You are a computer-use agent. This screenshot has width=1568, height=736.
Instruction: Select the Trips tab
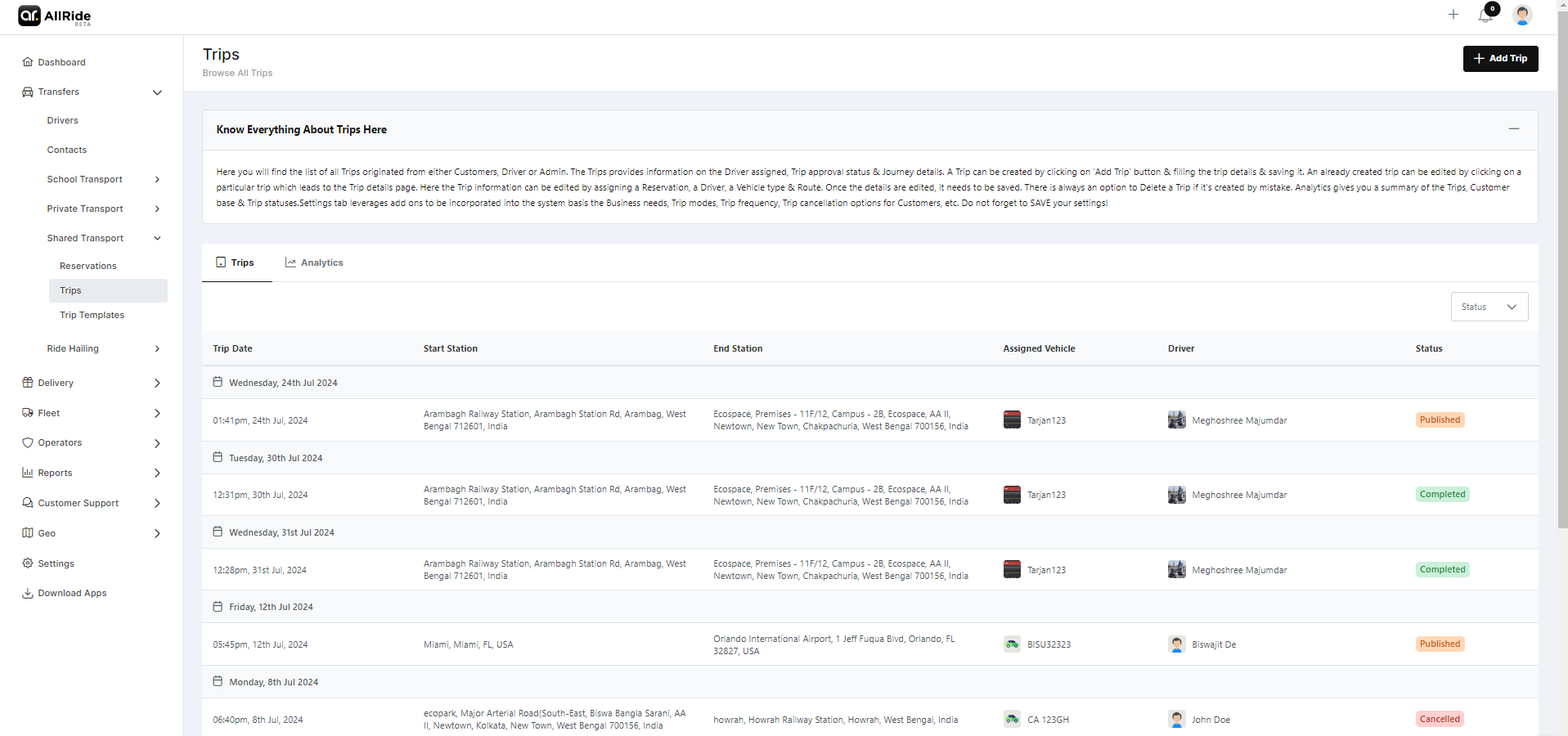(236, 263)
